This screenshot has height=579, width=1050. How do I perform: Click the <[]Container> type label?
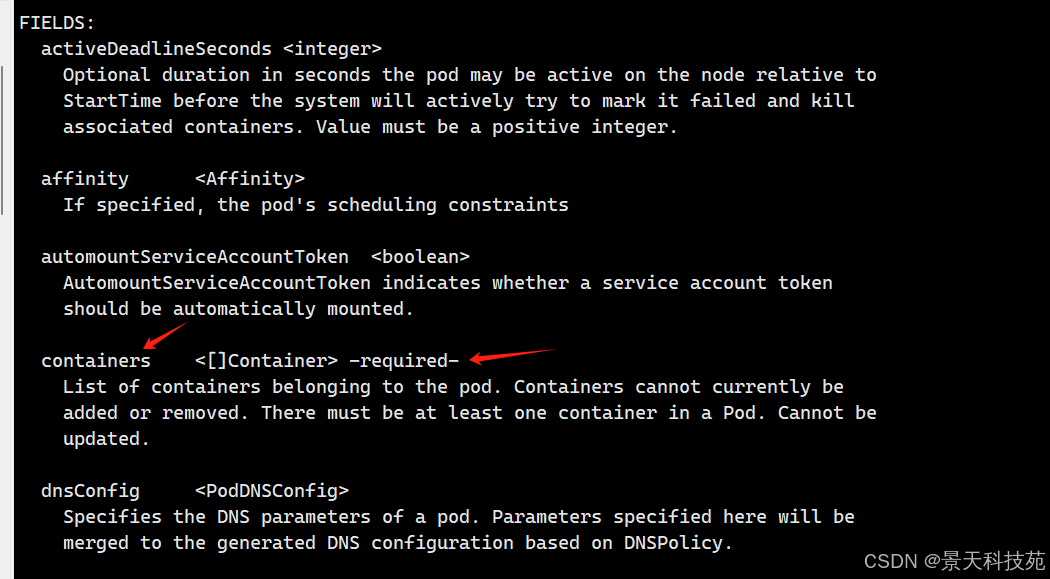pos(266,361)
